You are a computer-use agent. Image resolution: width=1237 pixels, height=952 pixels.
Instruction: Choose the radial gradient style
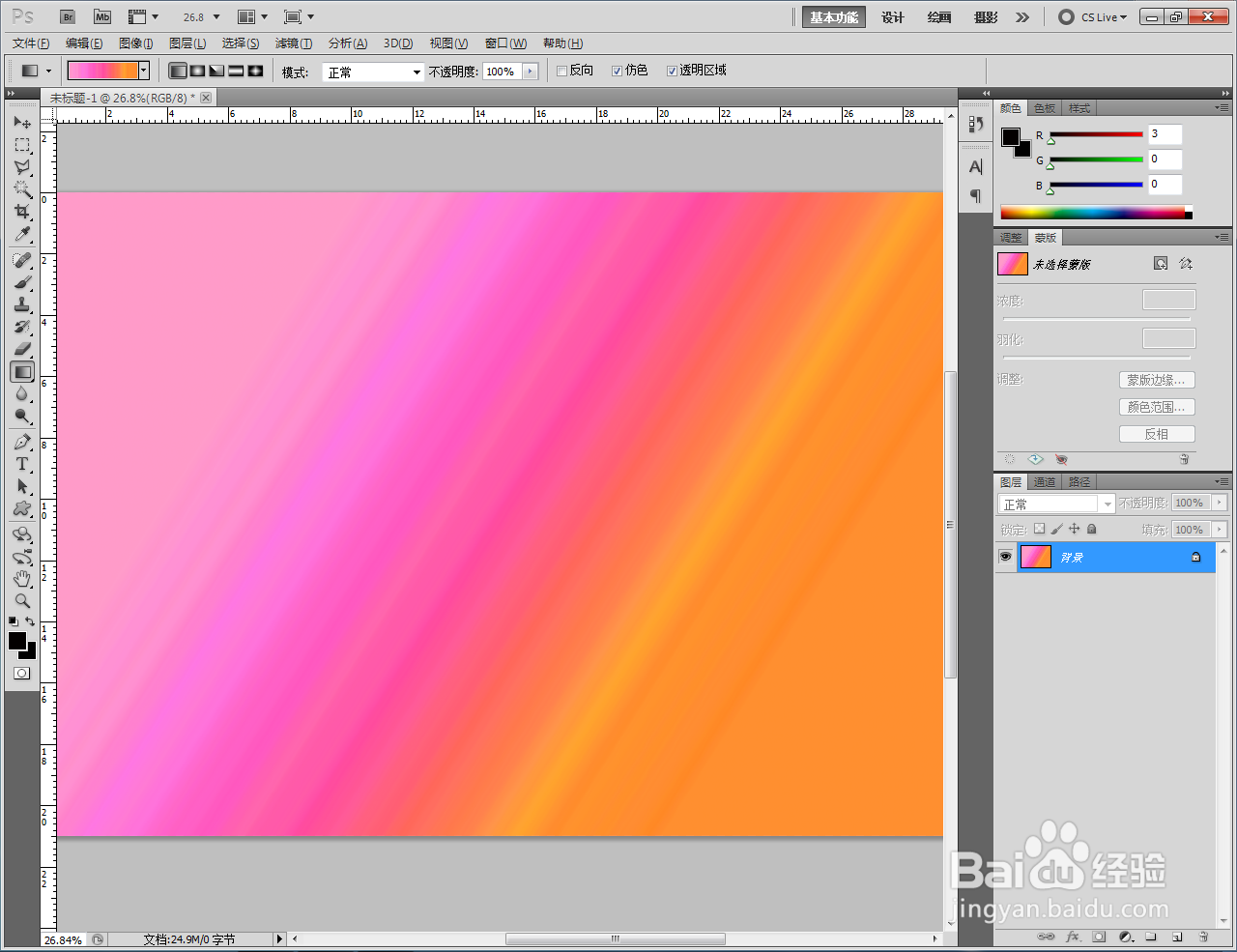point(197,71)
